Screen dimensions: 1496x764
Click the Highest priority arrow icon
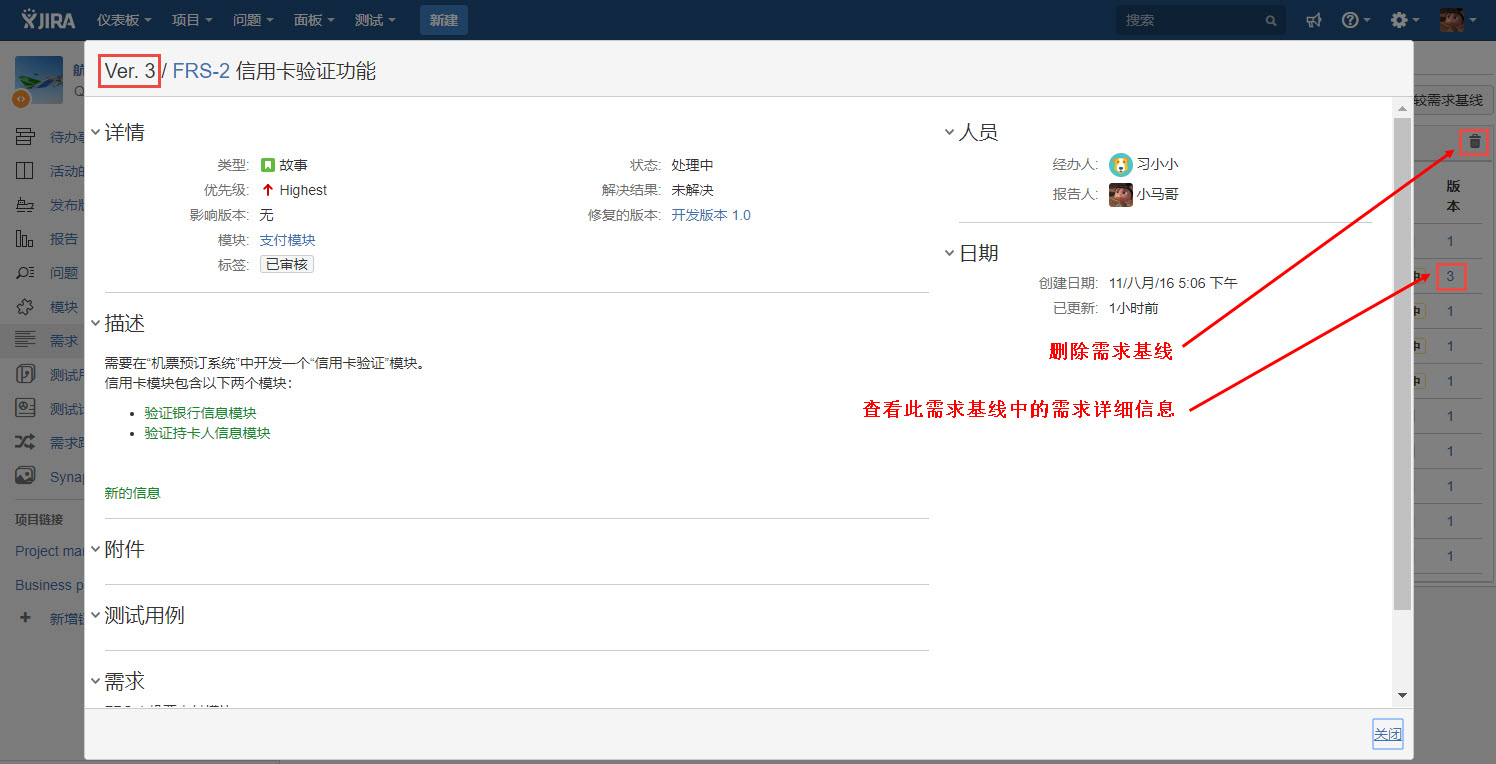267,190
